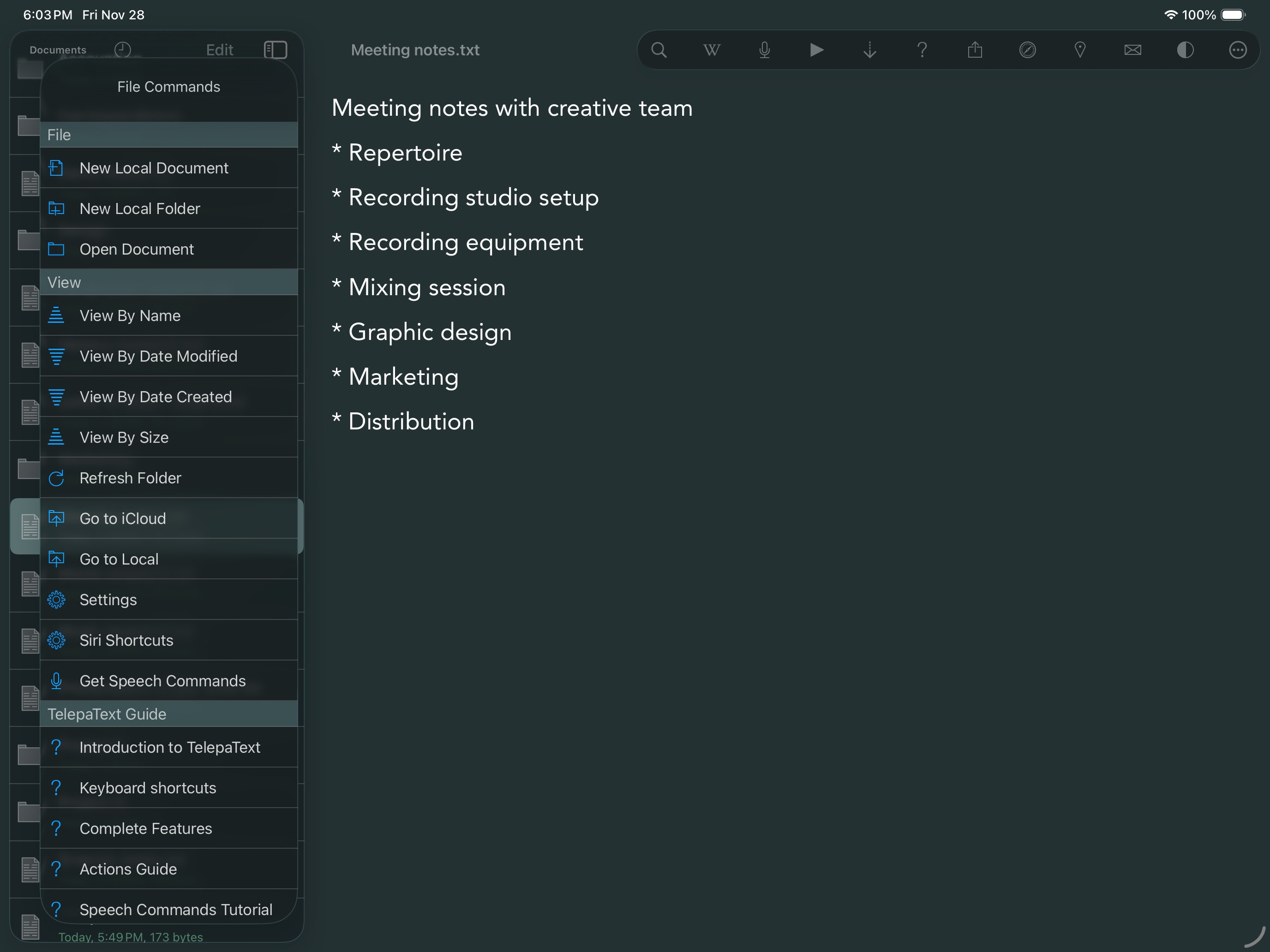Tap the Get Speech Commands microphone icon
This screenshot has width=1270, height=952.
pos(56,681)
